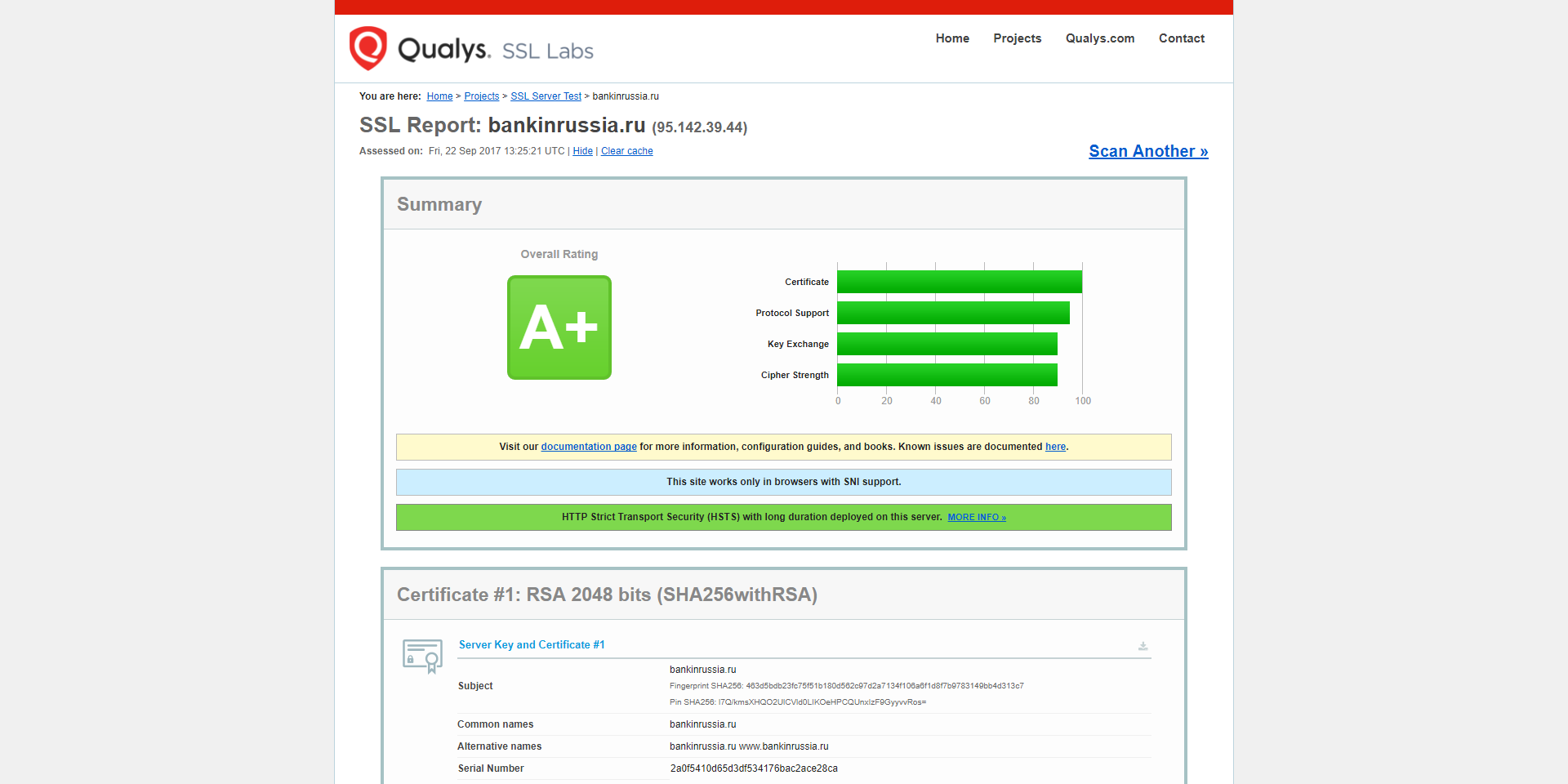Click MORE INFO in HSTS banner
This screenshot has height=784, width=1568.
[x=976, y=518]
